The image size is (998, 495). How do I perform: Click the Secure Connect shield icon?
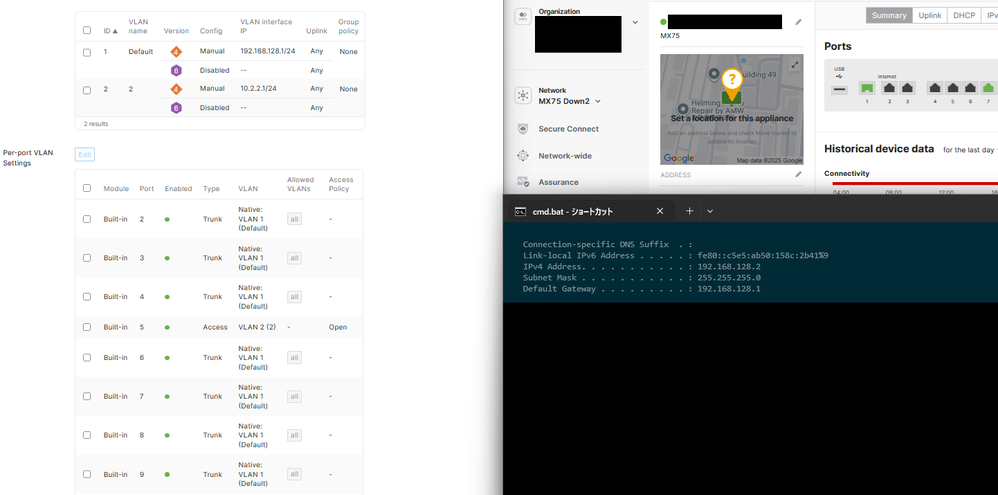click(522, 129)
